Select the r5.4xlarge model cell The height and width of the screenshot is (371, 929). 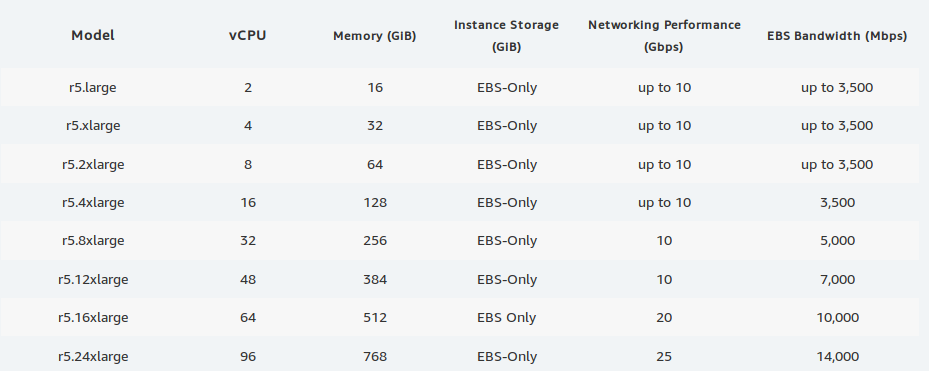pyautogui.click(x=93, y=203)
